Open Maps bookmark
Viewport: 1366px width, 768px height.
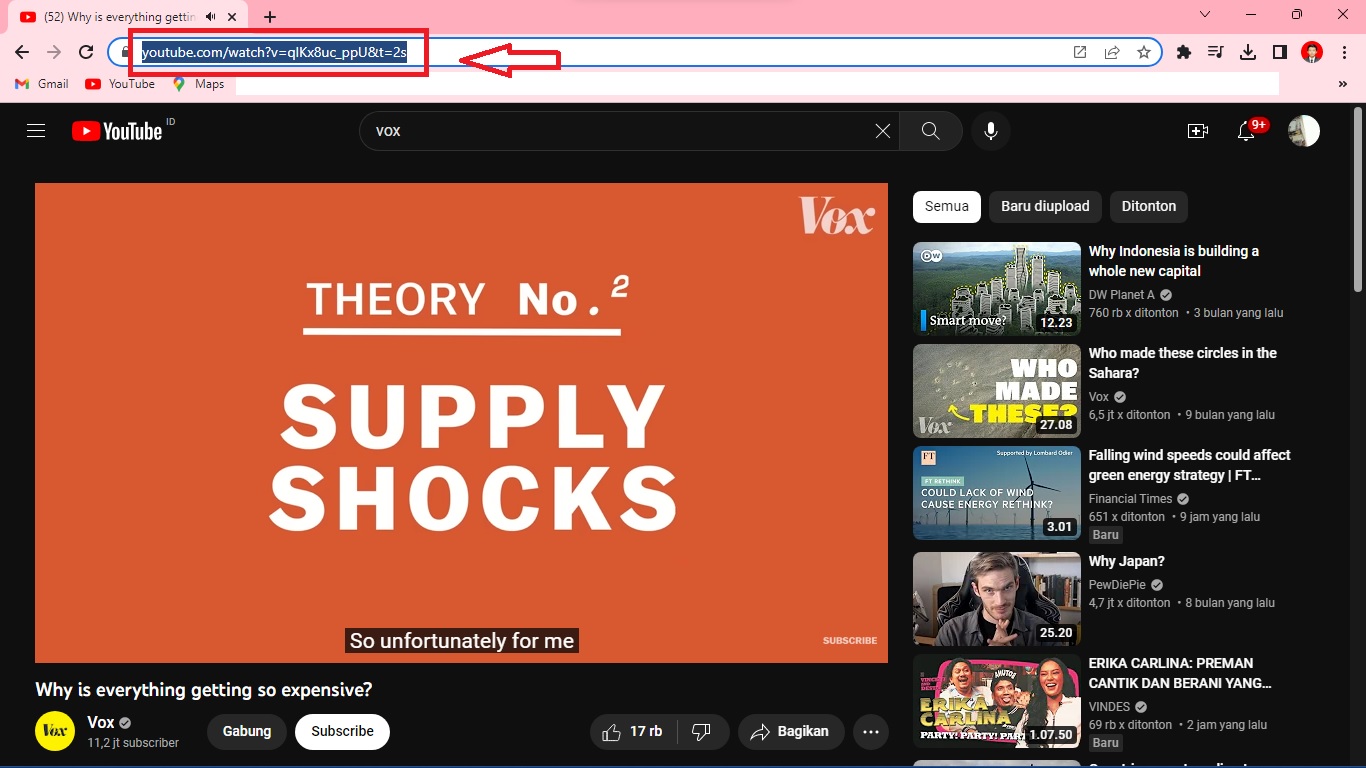pos(198,84)
